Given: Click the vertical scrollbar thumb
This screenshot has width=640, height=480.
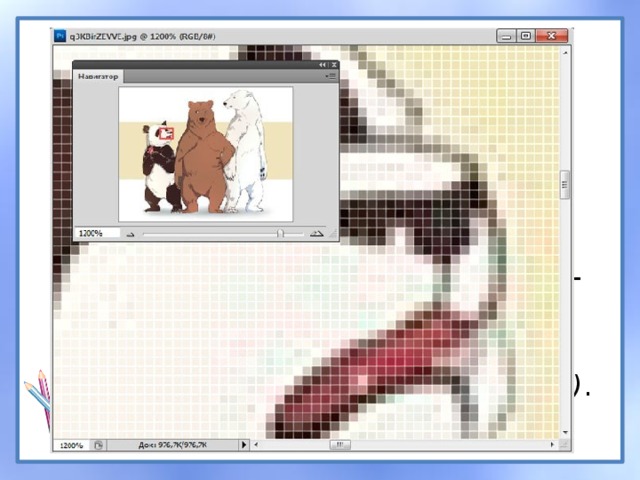Looking at the screenshot, I should pyautogui.click(x=565, y=185).
